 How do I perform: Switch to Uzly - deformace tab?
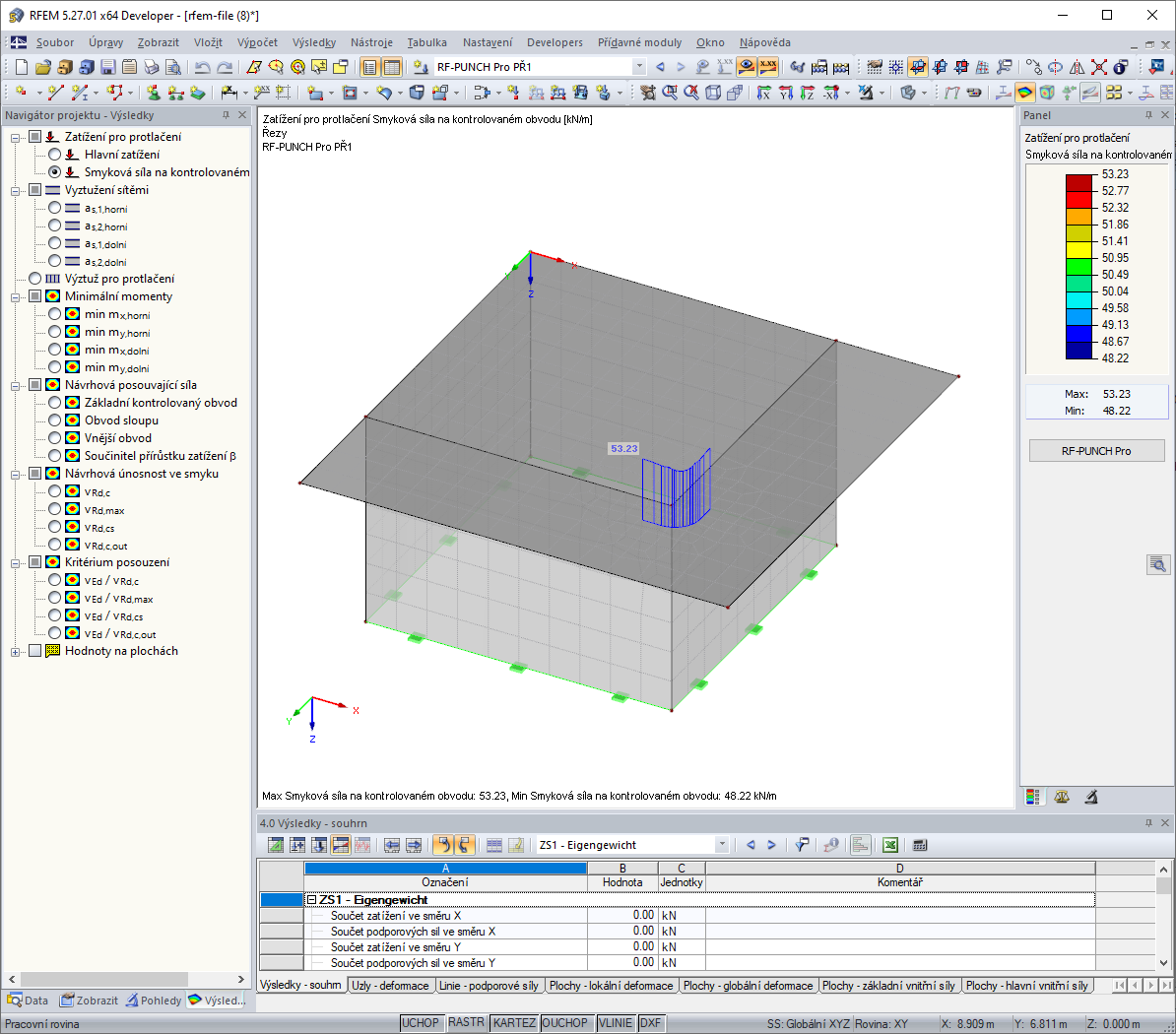click(390, 986)
